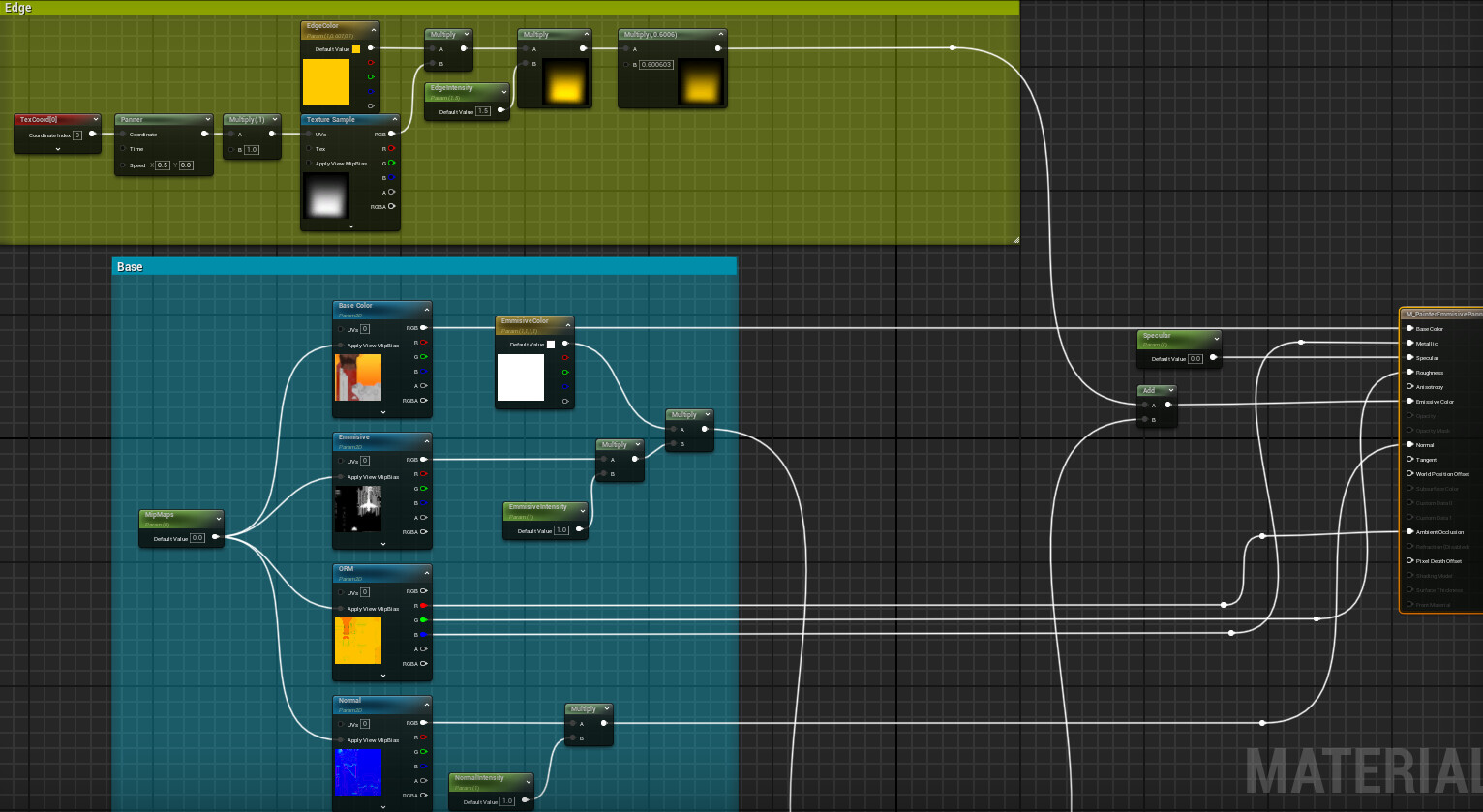
Task: Open the EmmisiveColor white Default Value swatch
Action: tap(551, 345)
